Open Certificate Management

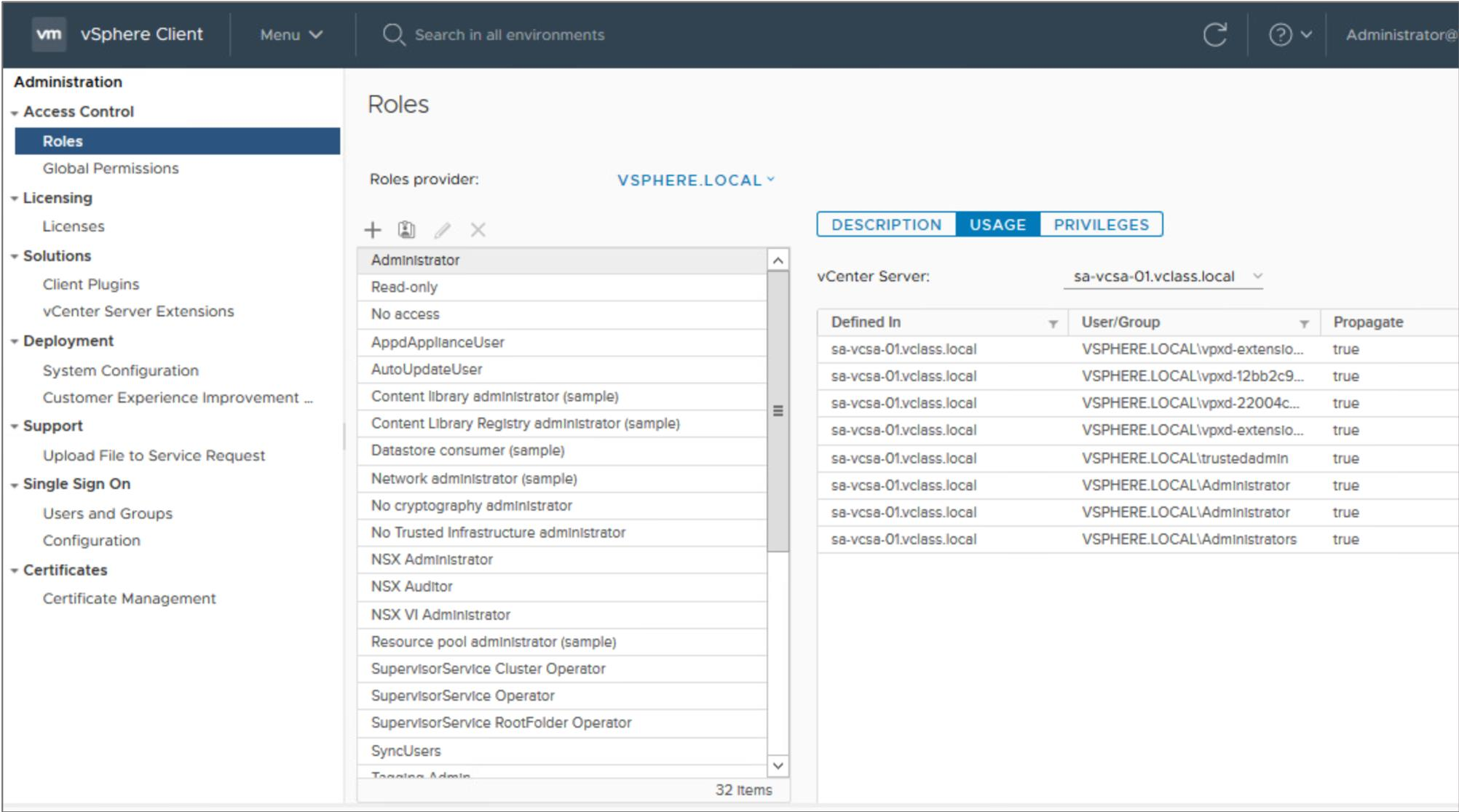130,599
